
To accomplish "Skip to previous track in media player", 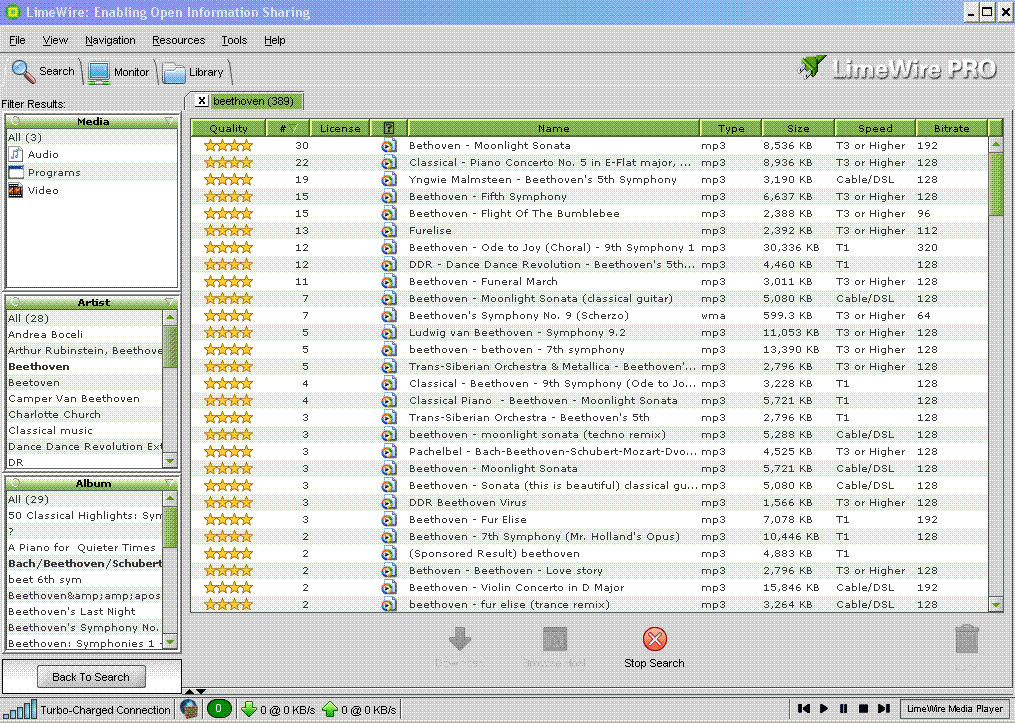I will click(804, 709).
